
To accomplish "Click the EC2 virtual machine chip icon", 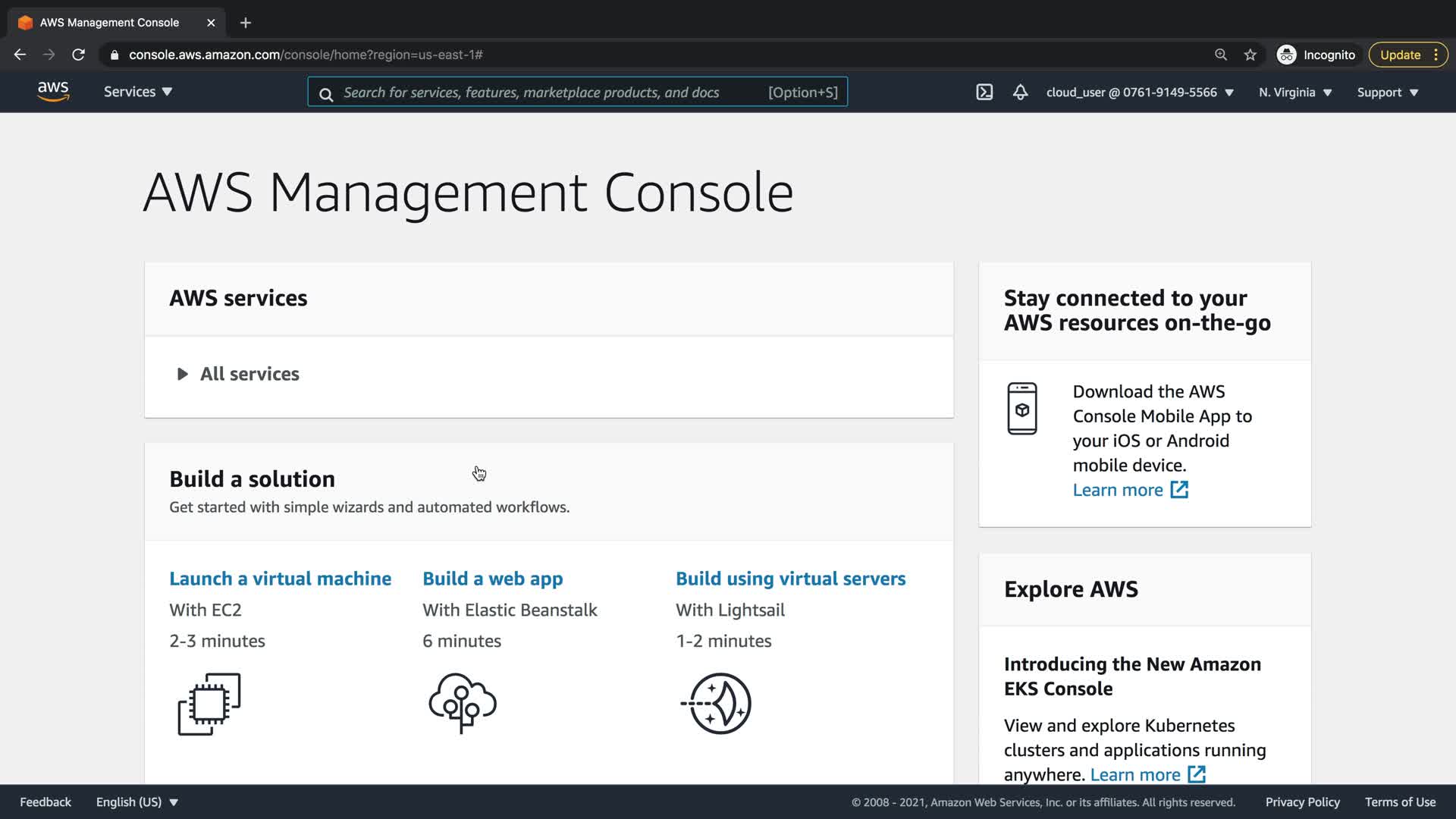I will (x=209, y=704).
